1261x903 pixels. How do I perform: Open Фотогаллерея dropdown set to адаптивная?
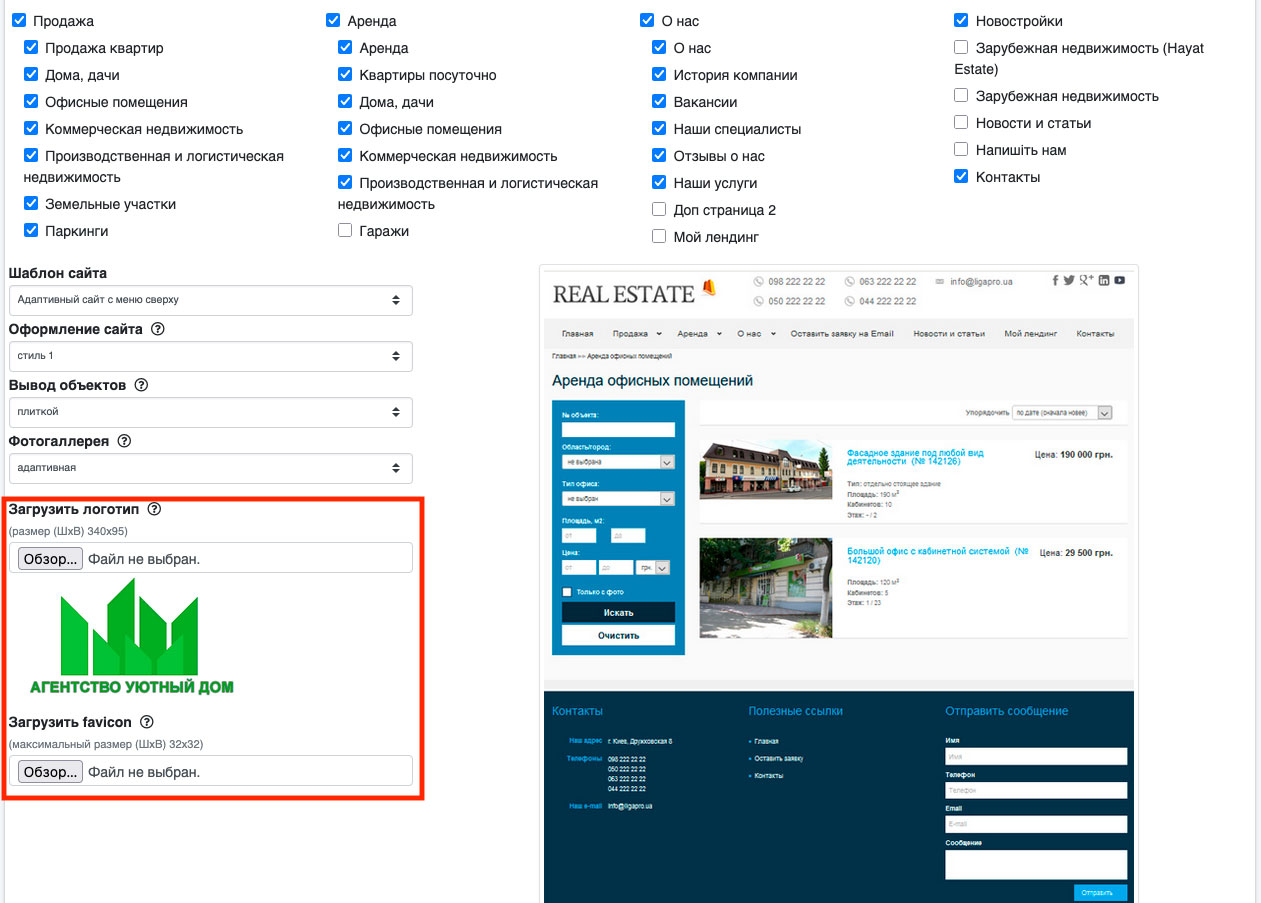click(x=210, y=468)
